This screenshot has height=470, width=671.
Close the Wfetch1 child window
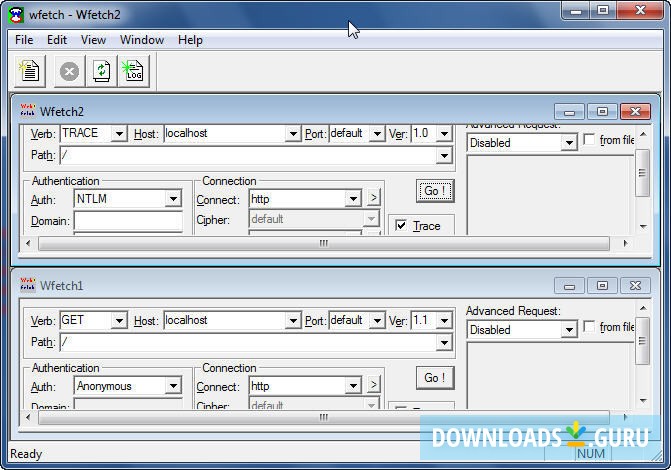click(635, 286)
